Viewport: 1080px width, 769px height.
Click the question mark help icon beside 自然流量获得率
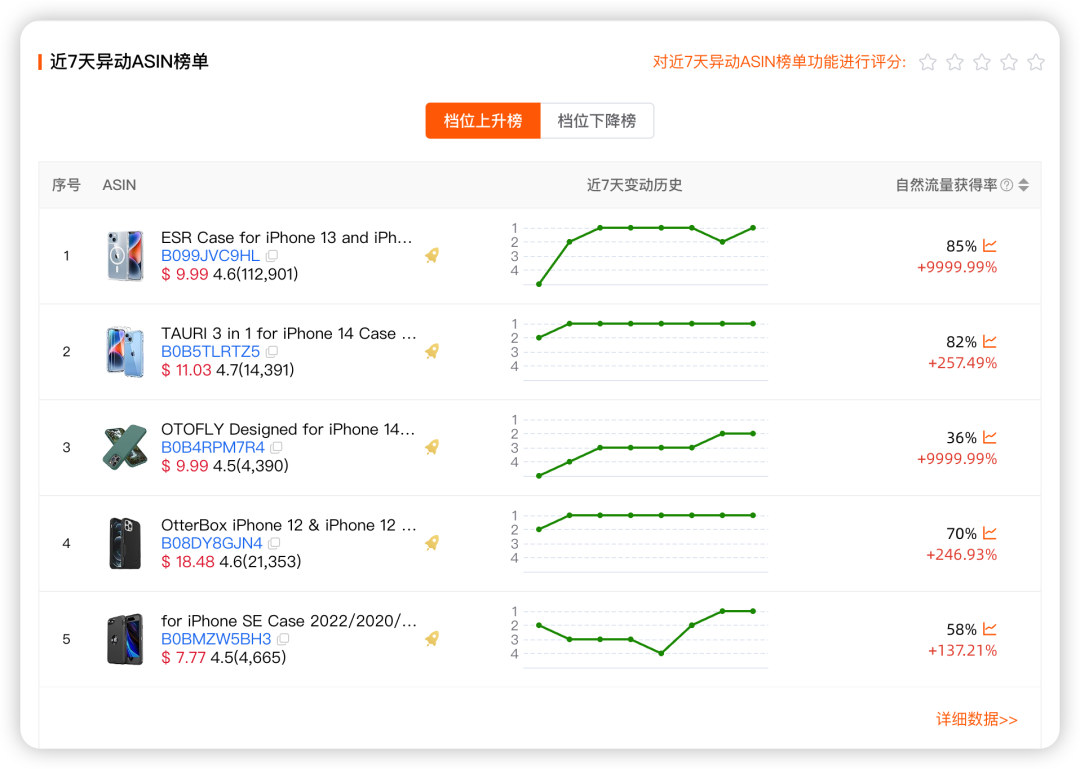pos(1007,184)
